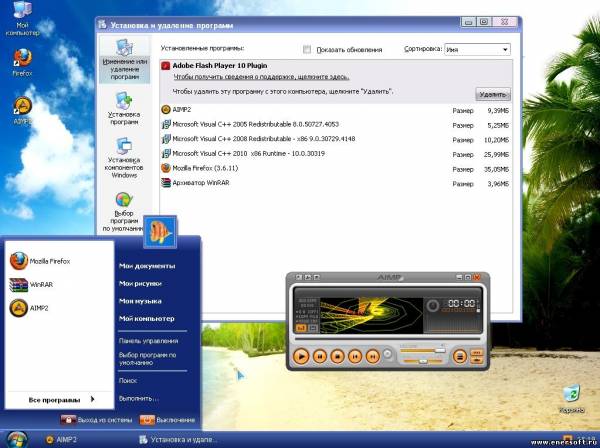Image resolution: width=600 pixels, height=448 pixels.
Task: Click the Adobe Flash Player 10 Plugin icon
Action: pyautogui.click(x=165, y=66)
